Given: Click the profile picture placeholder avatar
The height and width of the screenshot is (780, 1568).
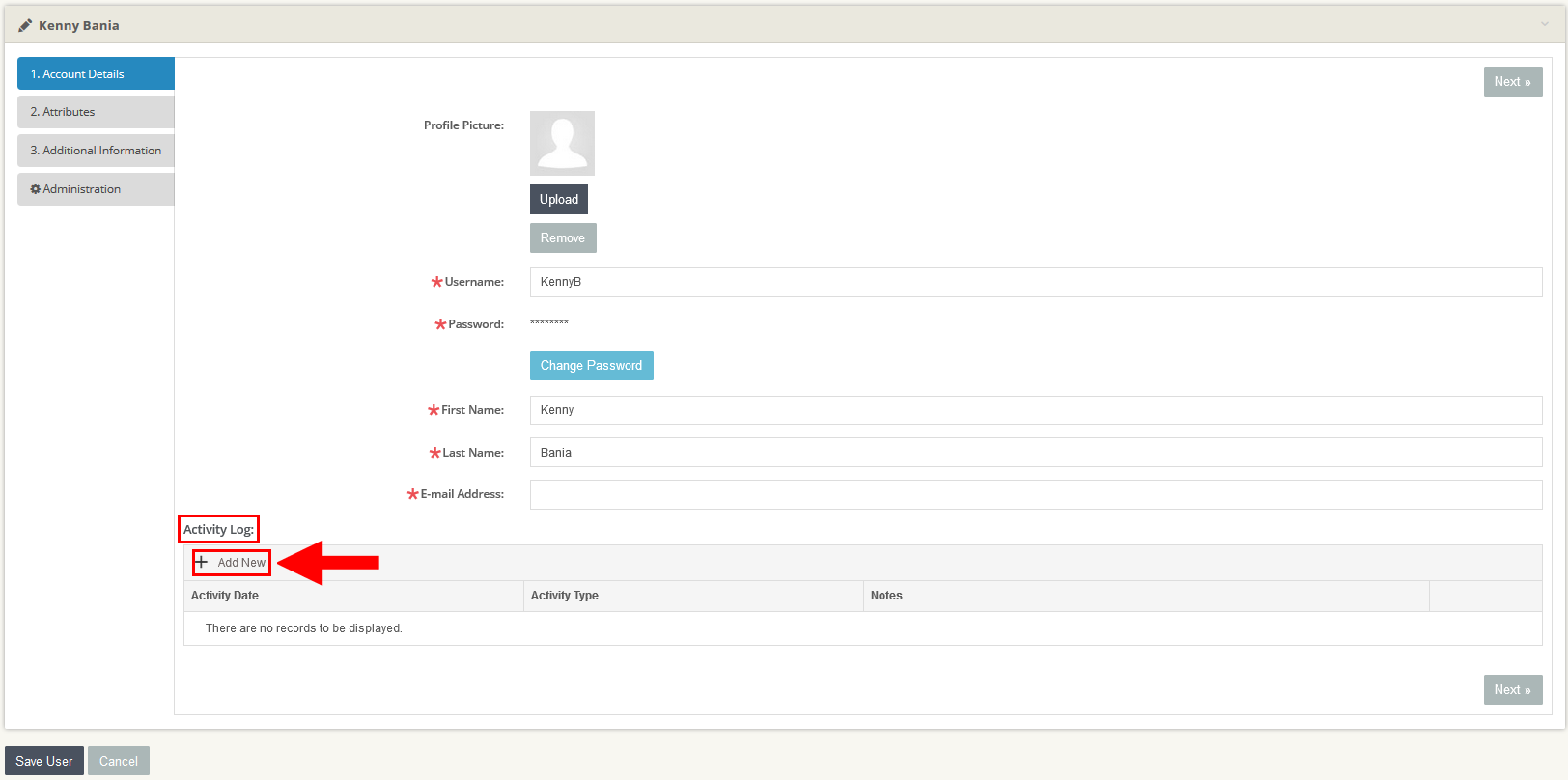Looking at the screenshot, I should tap(562, 143).
